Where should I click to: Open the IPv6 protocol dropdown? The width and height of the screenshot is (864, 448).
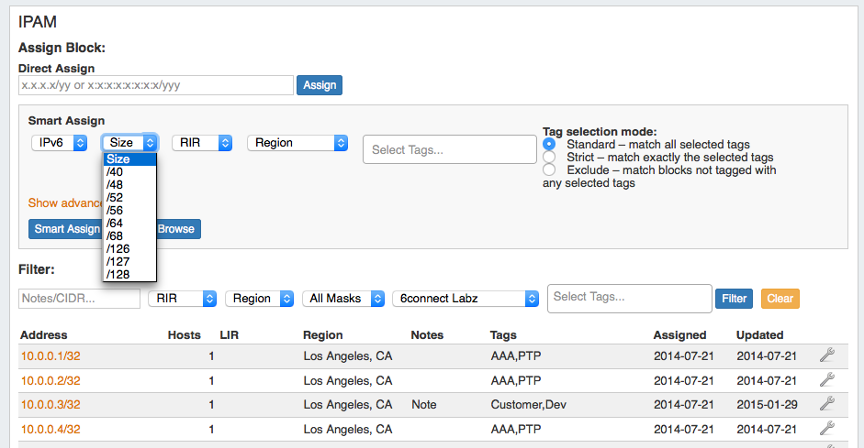coord(59,143)
